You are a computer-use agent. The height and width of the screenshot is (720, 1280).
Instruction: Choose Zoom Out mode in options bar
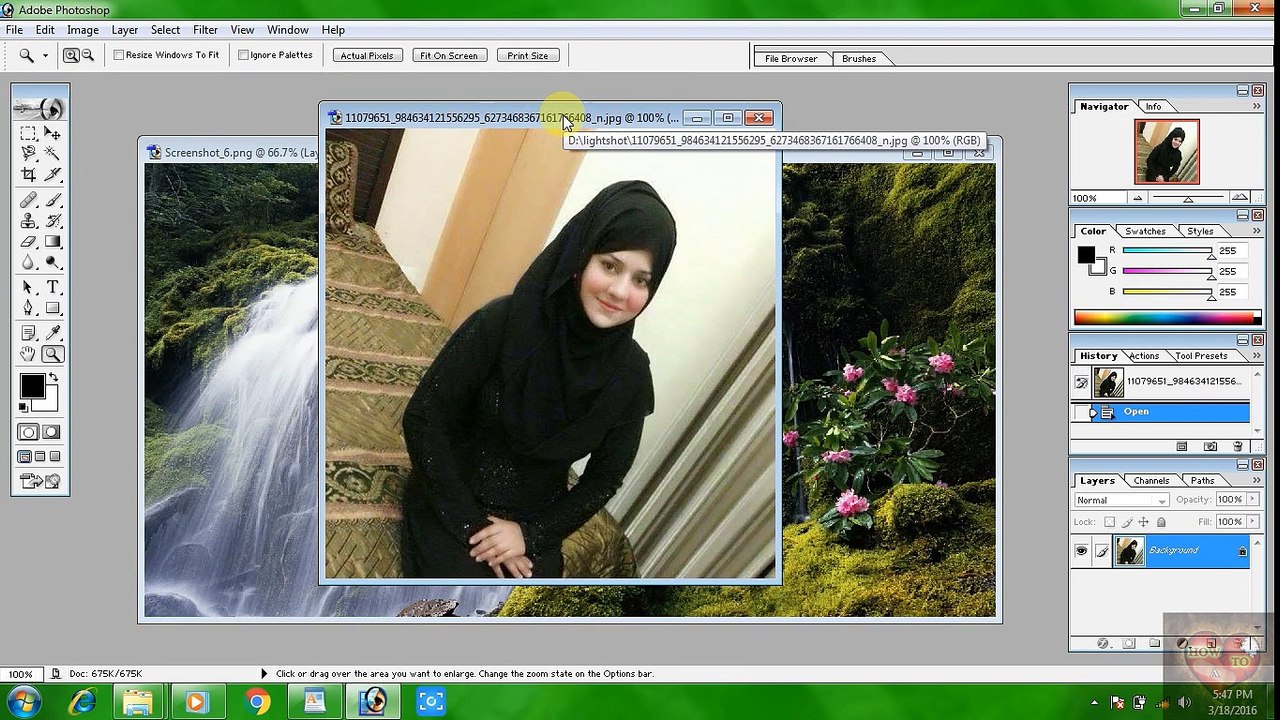point(88,56)
